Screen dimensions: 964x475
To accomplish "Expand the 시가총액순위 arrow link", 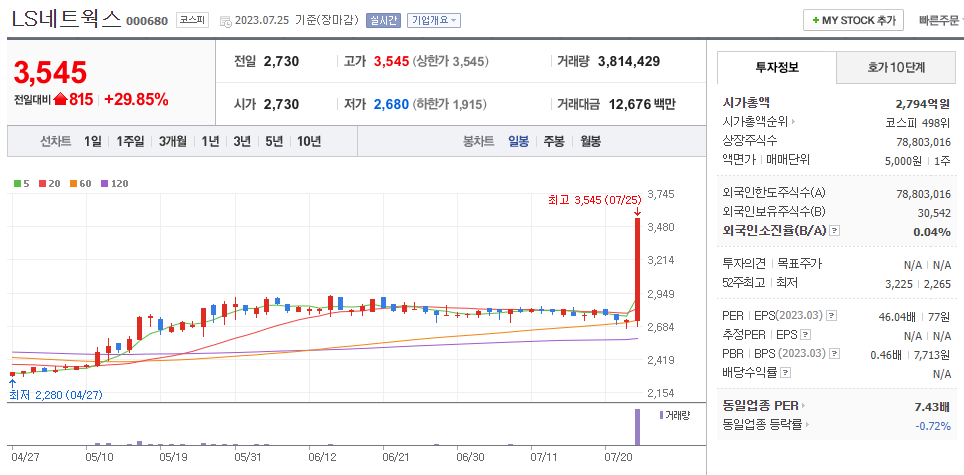I will [x=794, y=122].
